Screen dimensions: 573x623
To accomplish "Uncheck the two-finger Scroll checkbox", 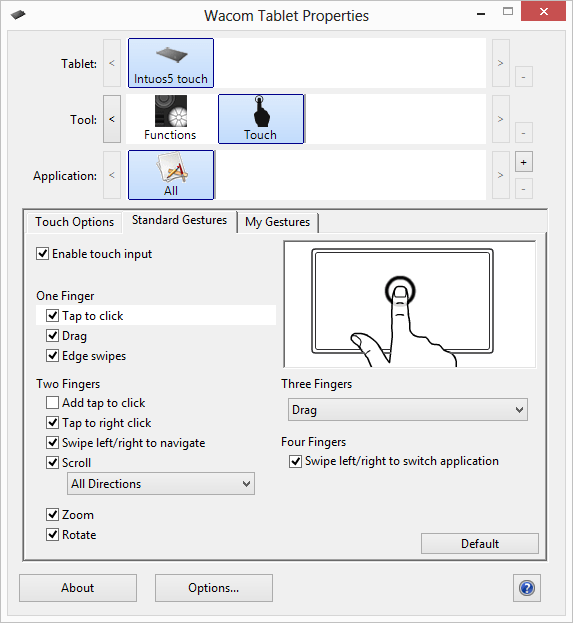I will tap(52, 462).
